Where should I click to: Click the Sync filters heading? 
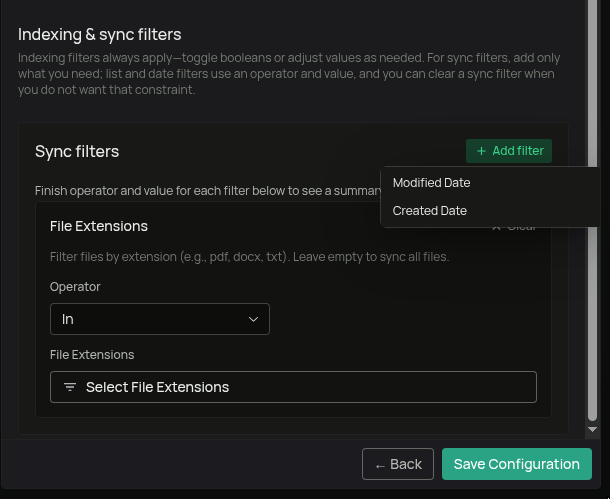[77, 151]
